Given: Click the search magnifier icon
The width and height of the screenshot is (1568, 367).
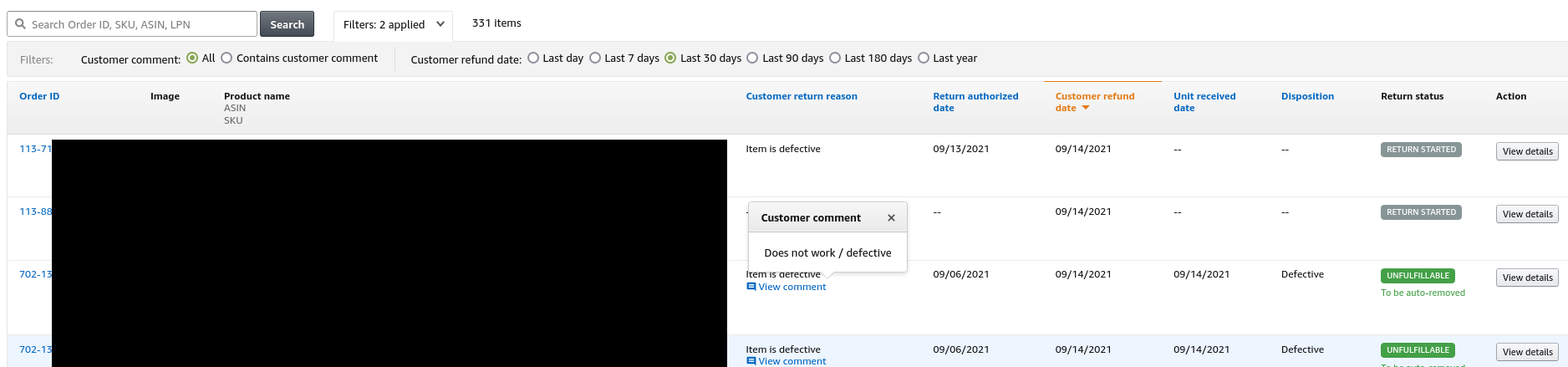Looking at the screenshot, I should coord(20,24).
